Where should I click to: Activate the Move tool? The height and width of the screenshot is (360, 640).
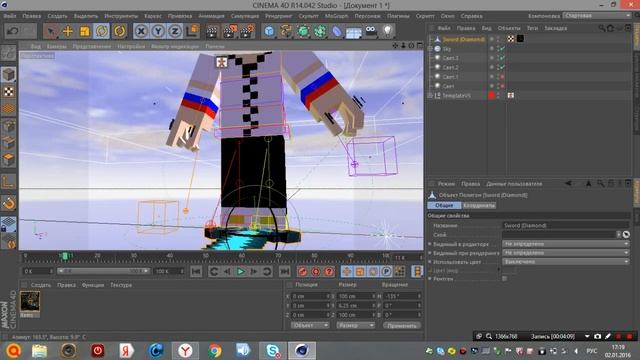click(68, 31)
